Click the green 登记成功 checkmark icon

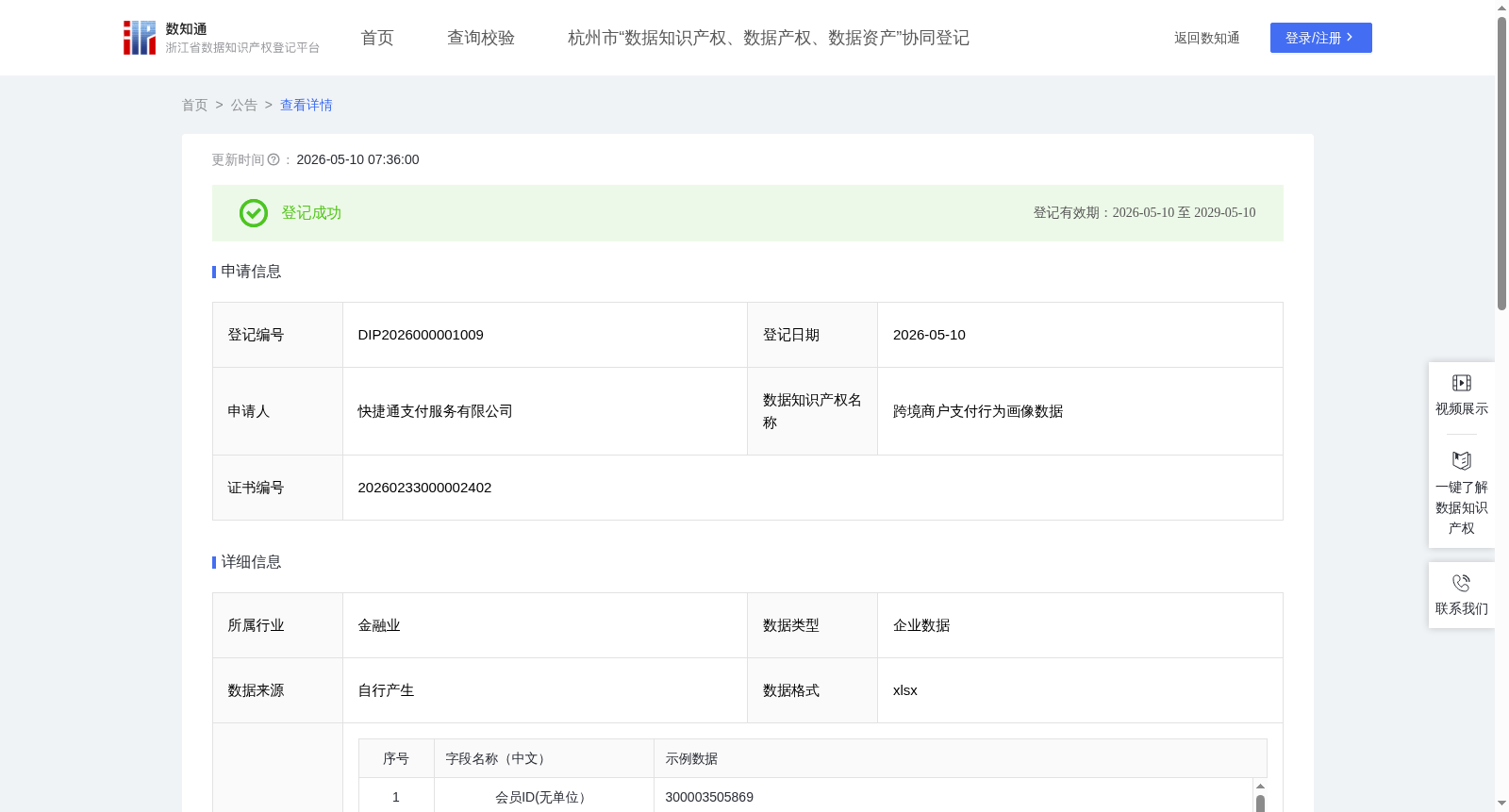pos(254,213)
